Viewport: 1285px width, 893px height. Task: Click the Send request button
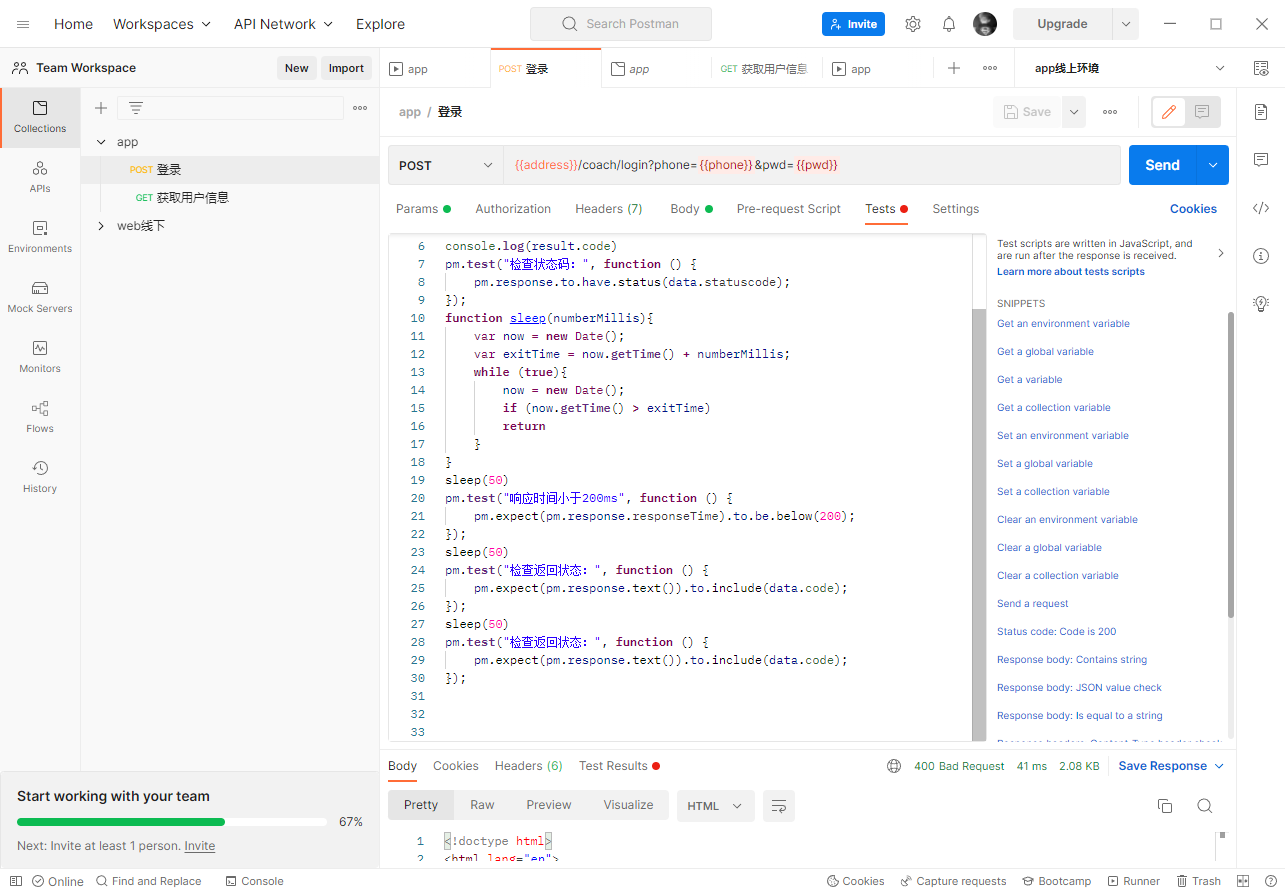[1163, 165]
